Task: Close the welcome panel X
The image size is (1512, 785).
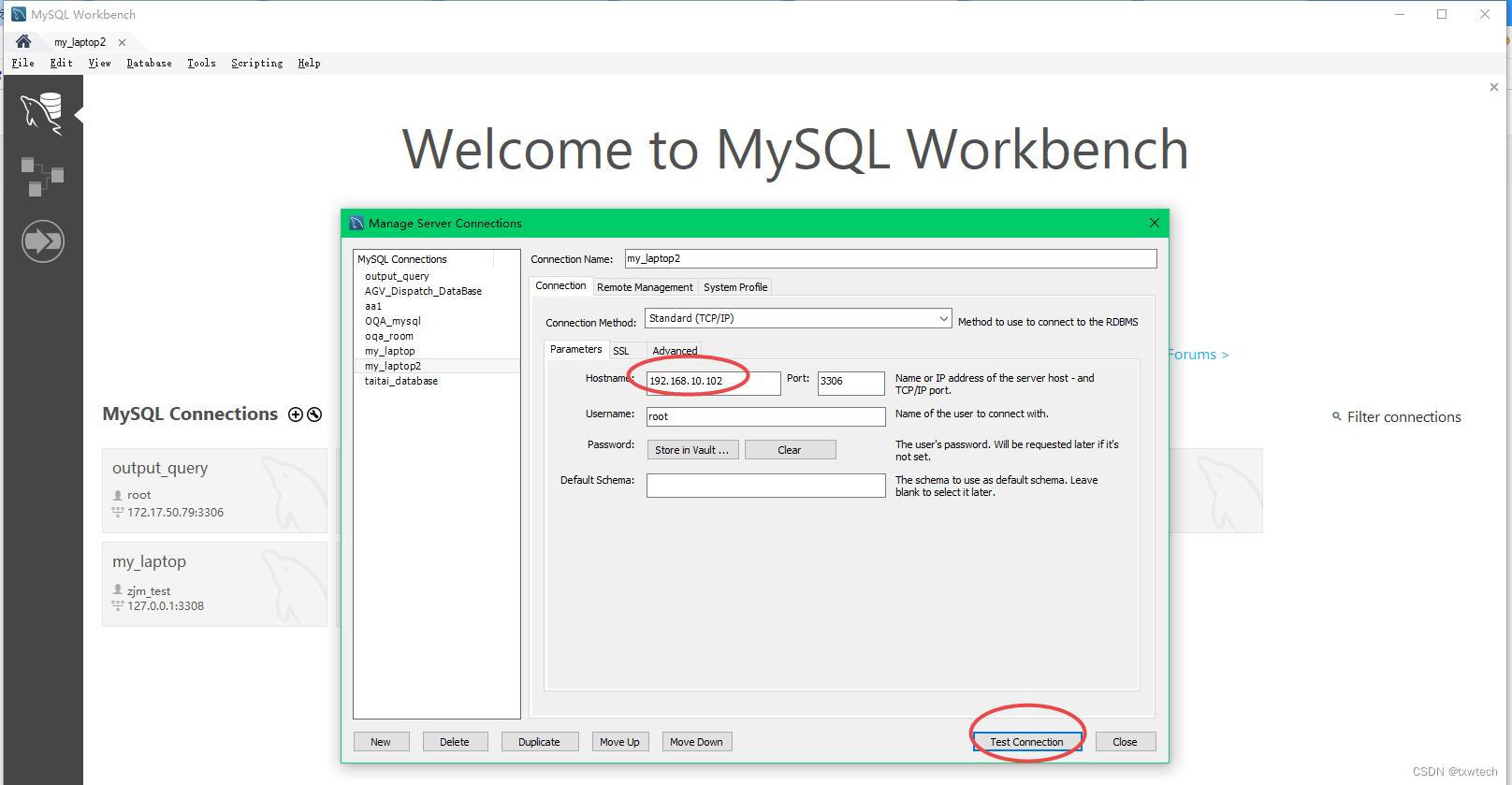Action: 1493,87
